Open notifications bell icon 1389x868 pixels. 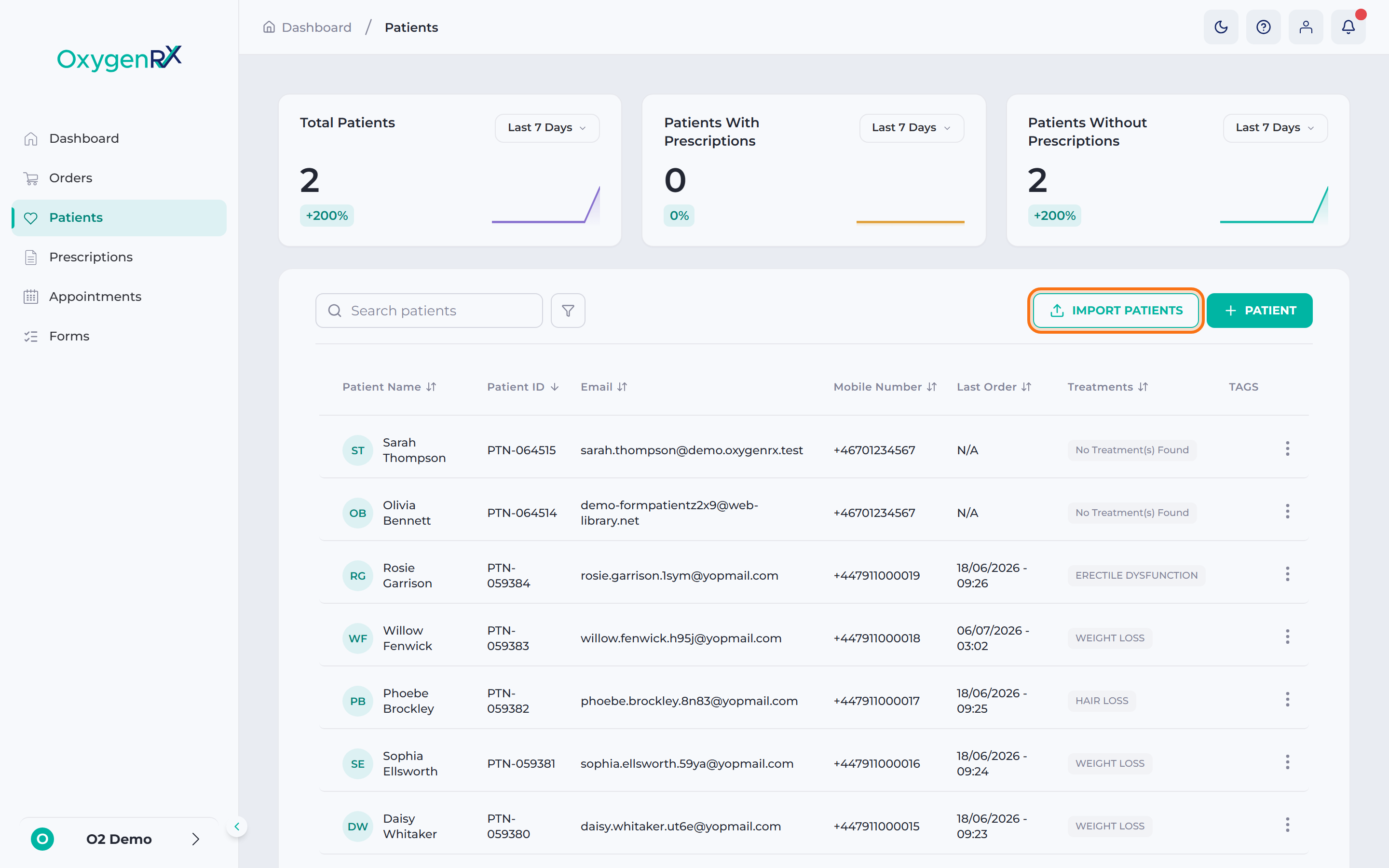coord(1348,27)
